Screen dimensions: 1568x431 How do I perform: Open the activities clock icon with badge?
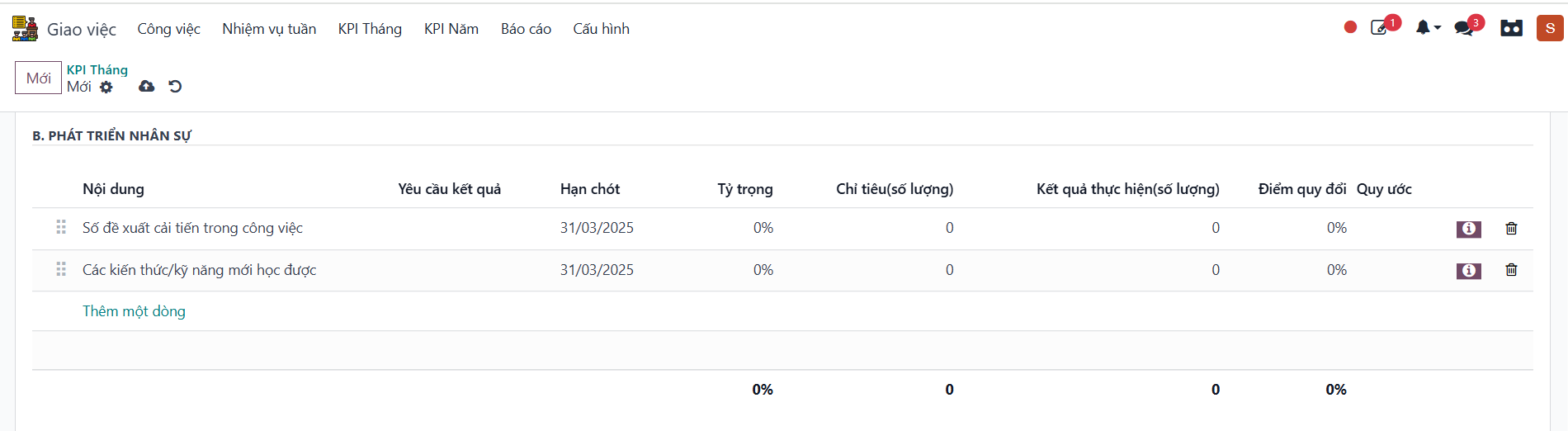point(1380,28)
